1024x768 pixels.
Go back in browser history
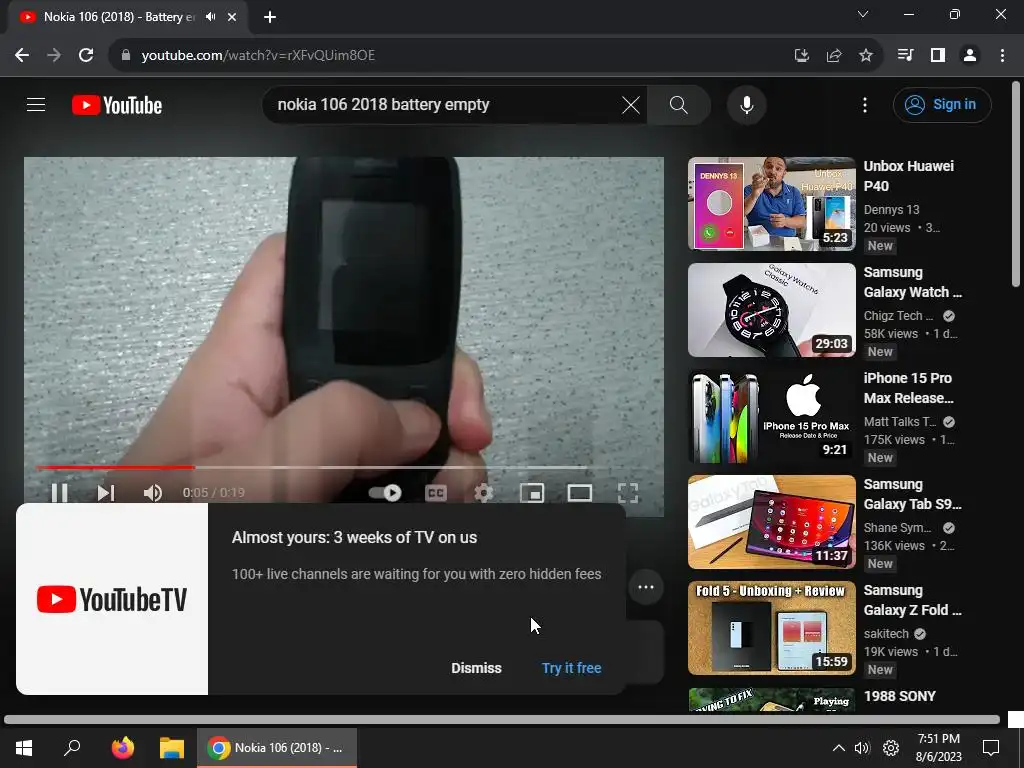click(22, 56)
